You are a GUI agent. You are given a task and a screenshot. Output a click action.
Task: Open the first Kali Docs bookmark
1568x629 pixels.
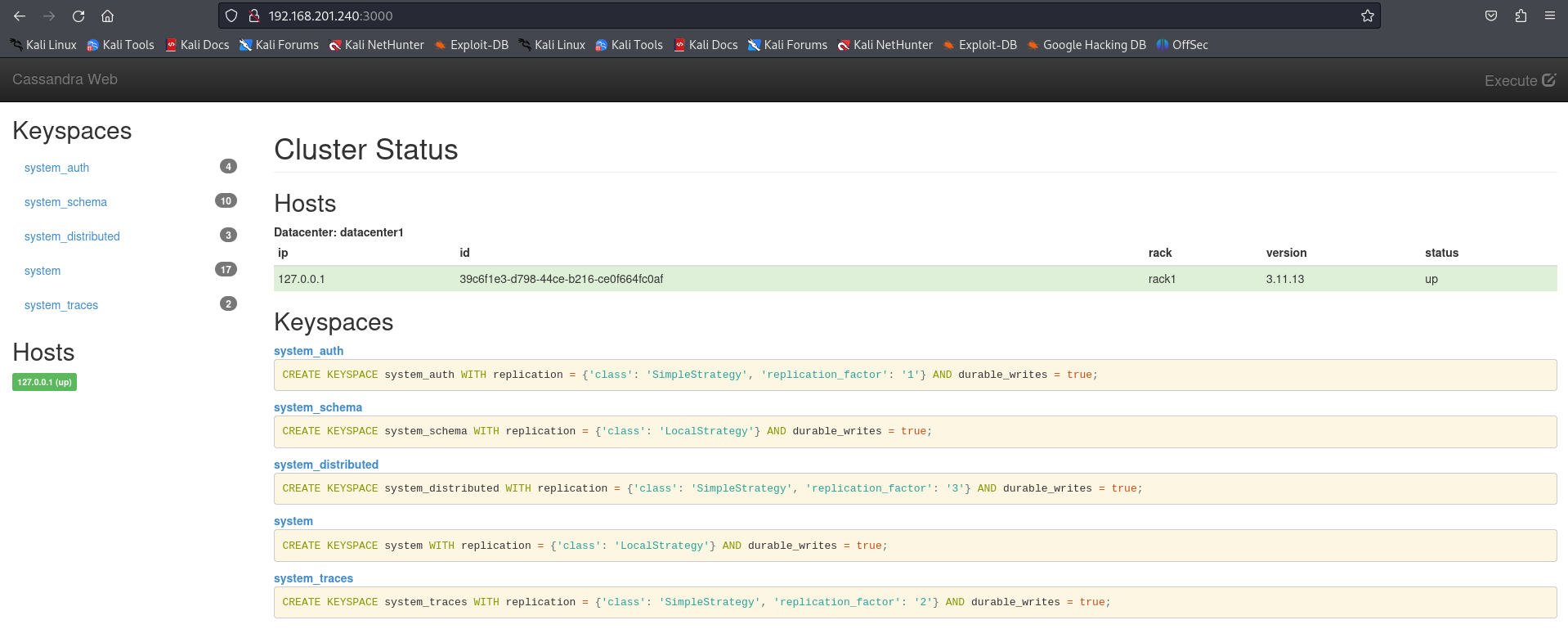click(197, 45)
